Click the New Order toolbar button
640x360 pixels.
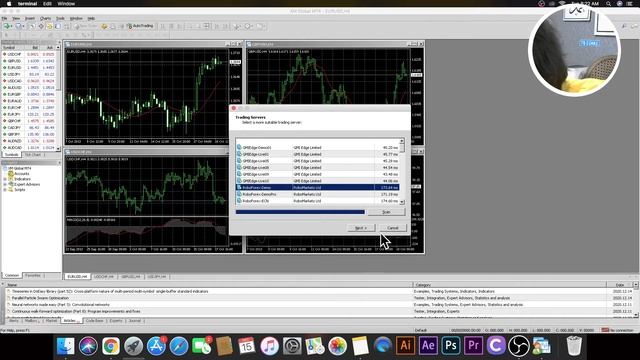(x=87, y=26)
